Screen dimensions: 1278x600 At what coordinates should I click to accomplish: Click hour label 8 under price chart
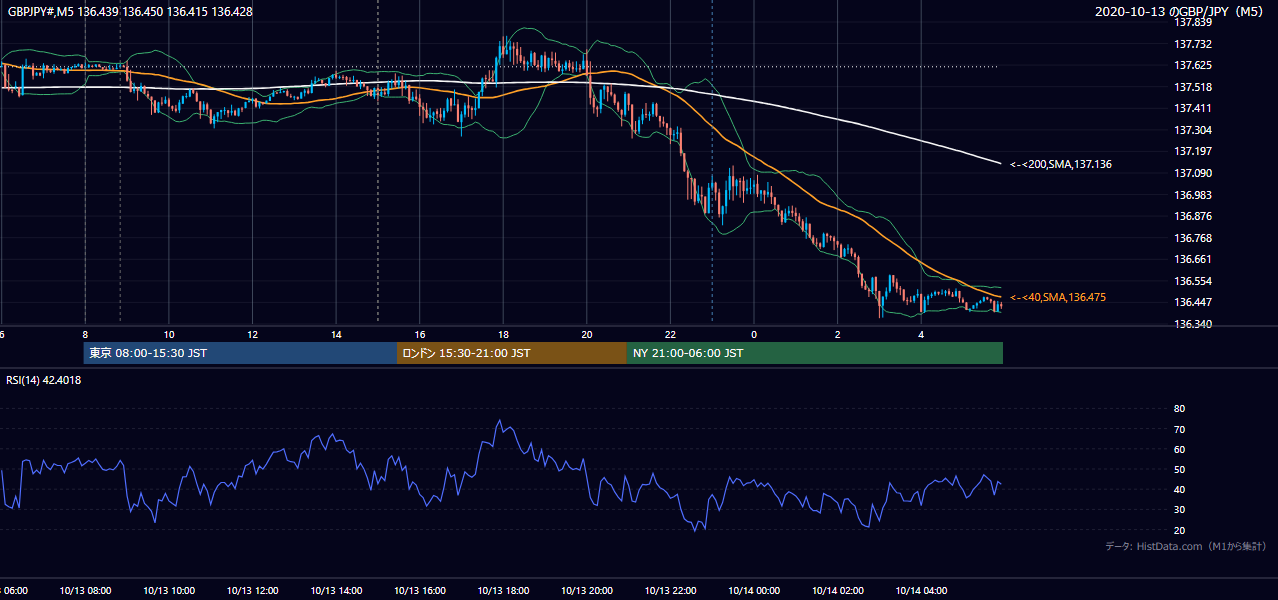(85, 334)
